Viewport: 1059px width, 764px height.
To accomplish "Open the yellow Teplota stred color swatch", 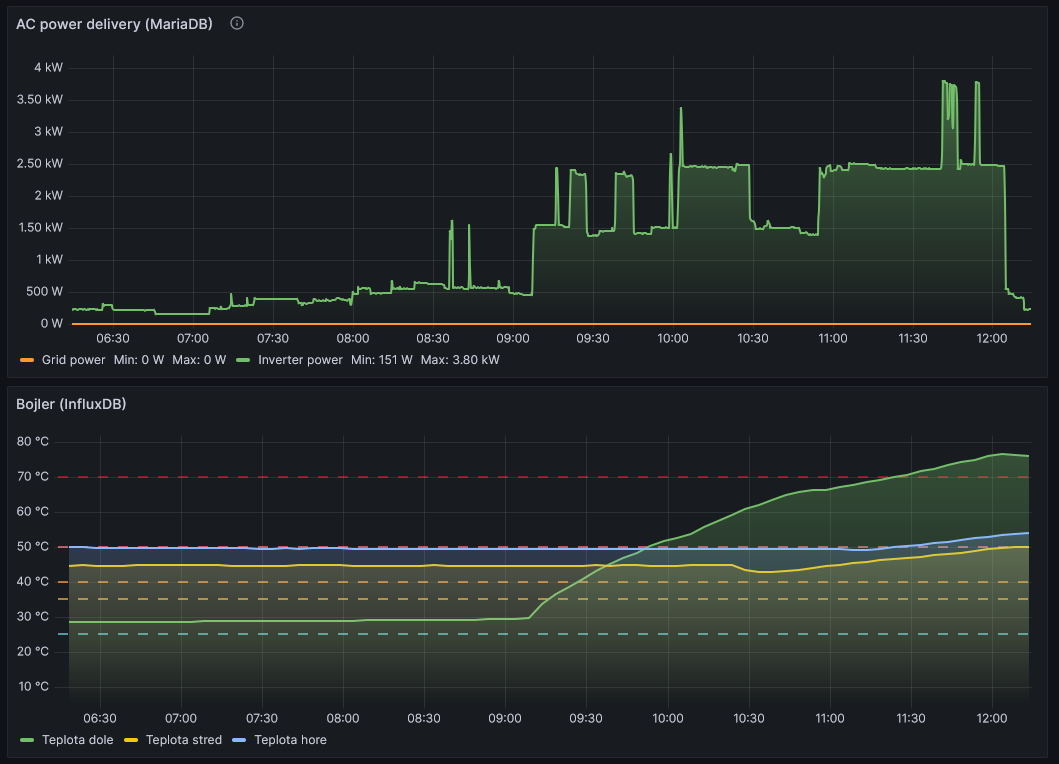I will [x=131, y=740].
